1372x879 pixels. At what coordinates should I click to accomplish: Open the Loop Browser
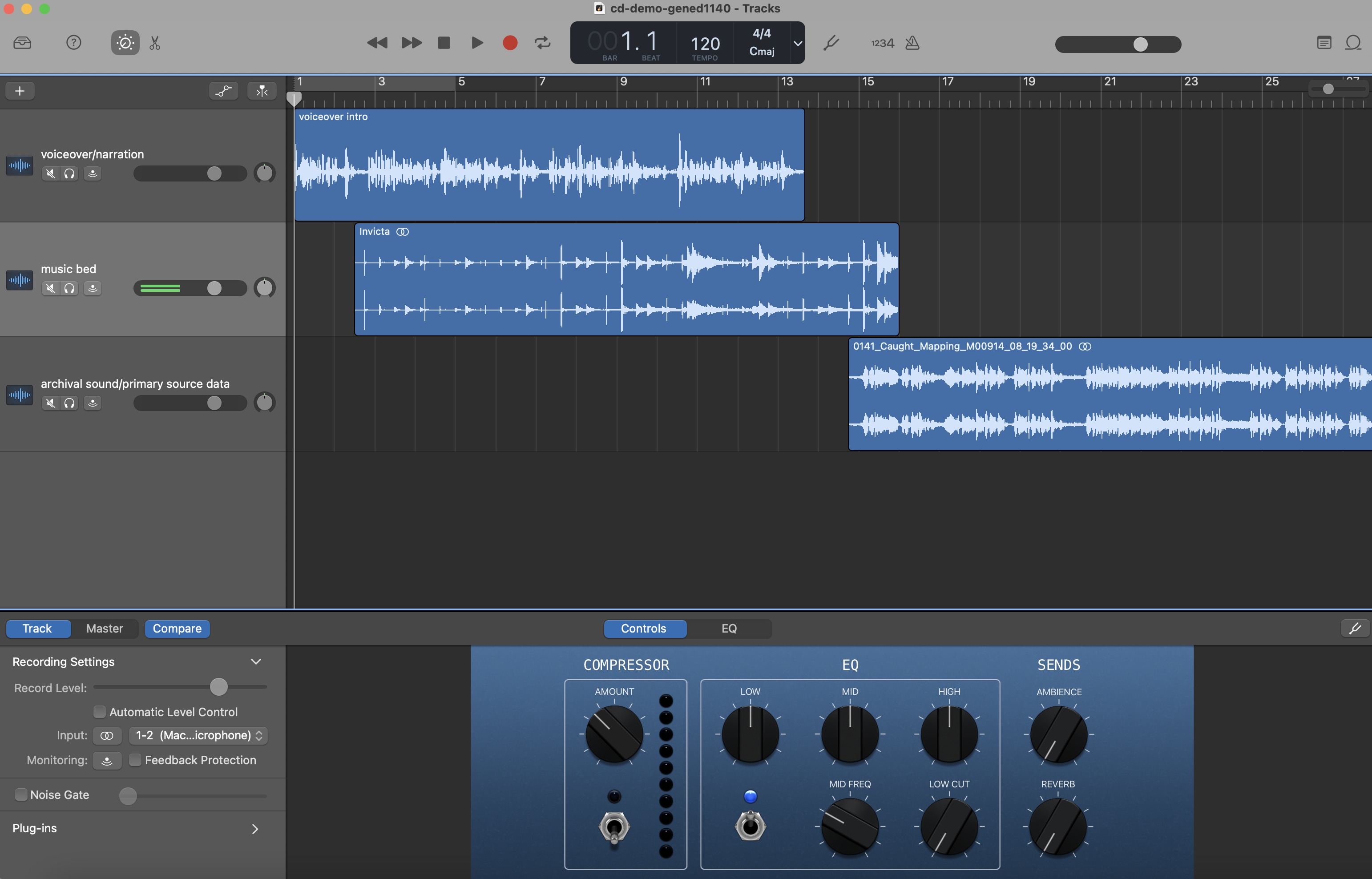coord(1353,43)
